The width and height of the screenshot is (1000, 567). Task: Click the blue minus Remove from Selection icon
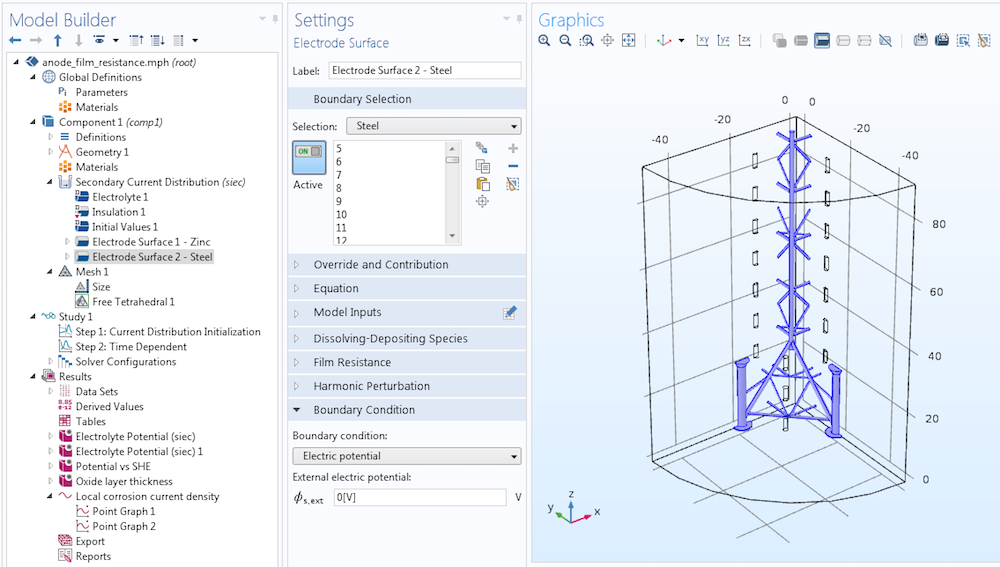[513, 166]
